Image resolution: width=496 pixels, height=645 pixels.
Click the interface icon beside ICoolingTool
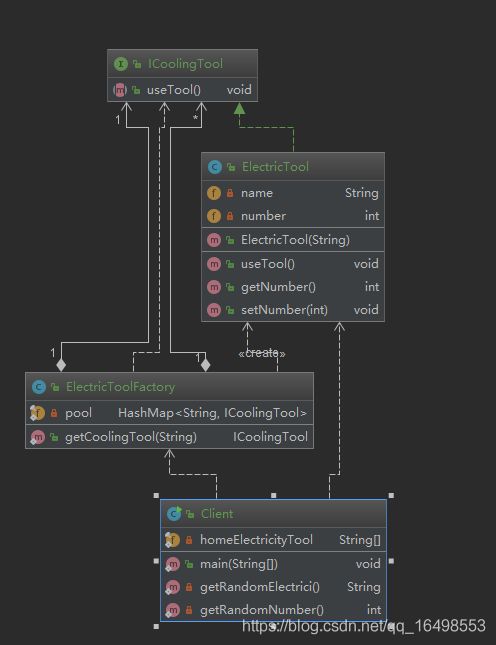[x=121, y=64]
